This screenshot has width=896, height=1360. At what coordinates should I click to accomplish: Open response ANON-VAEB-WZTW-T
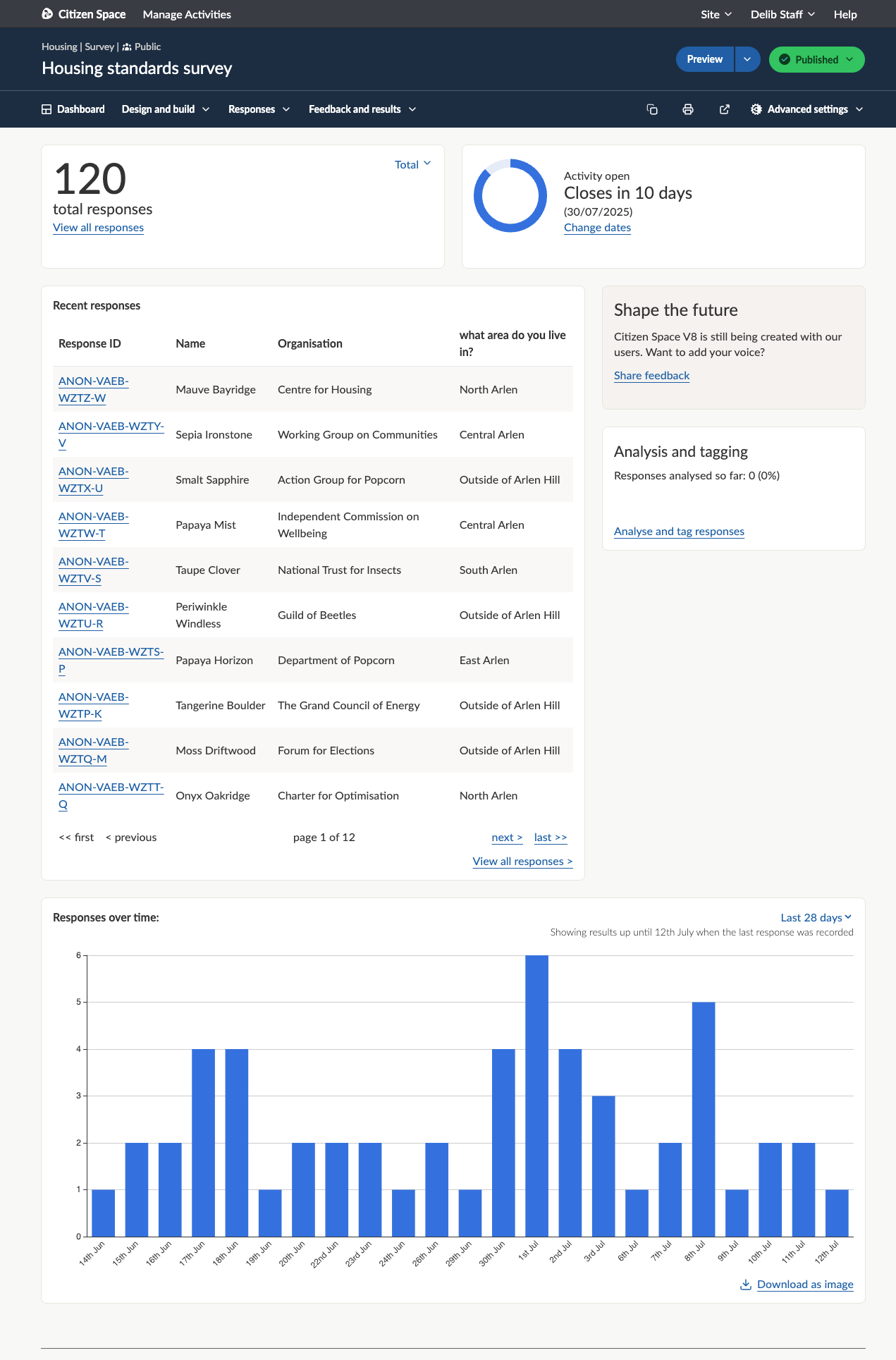[x=93, y=525]
